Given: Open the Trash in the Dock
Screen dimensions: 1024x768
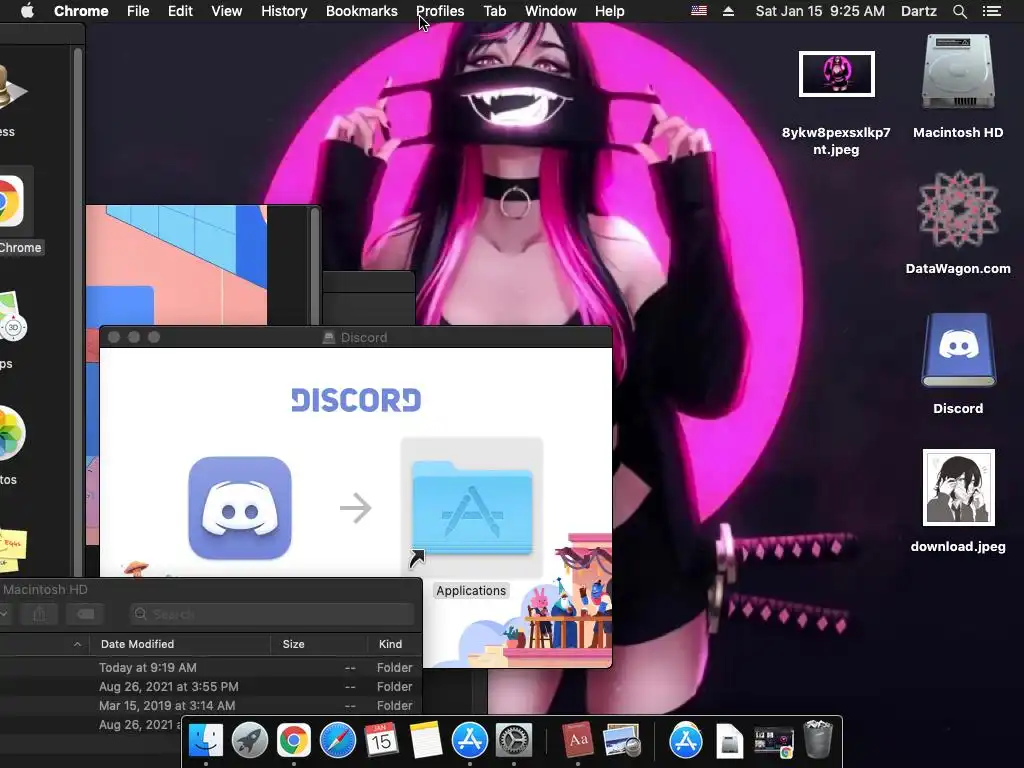Looking at the screenshot, I should 818,739.
